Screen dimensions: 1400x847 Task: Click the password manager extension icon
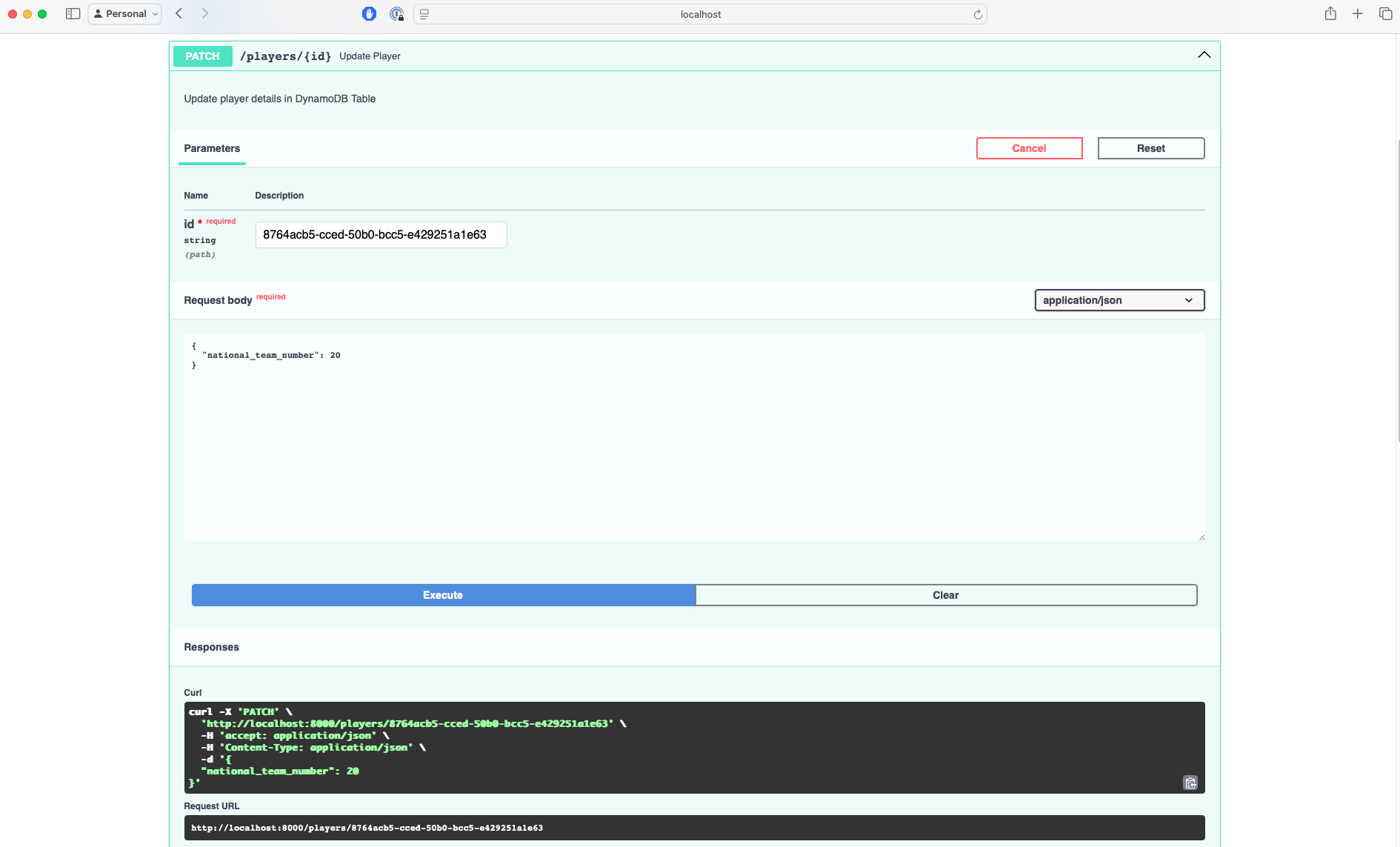click(396, 13)
